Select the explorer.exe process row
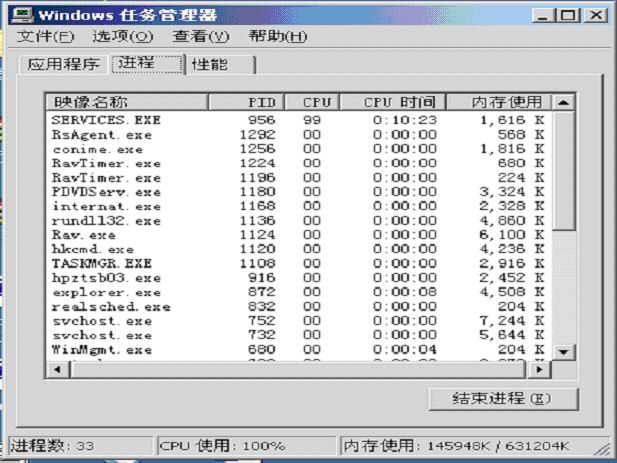Viewport: 617px width, 463px height. pyautogui.click(x=299, y=292)
